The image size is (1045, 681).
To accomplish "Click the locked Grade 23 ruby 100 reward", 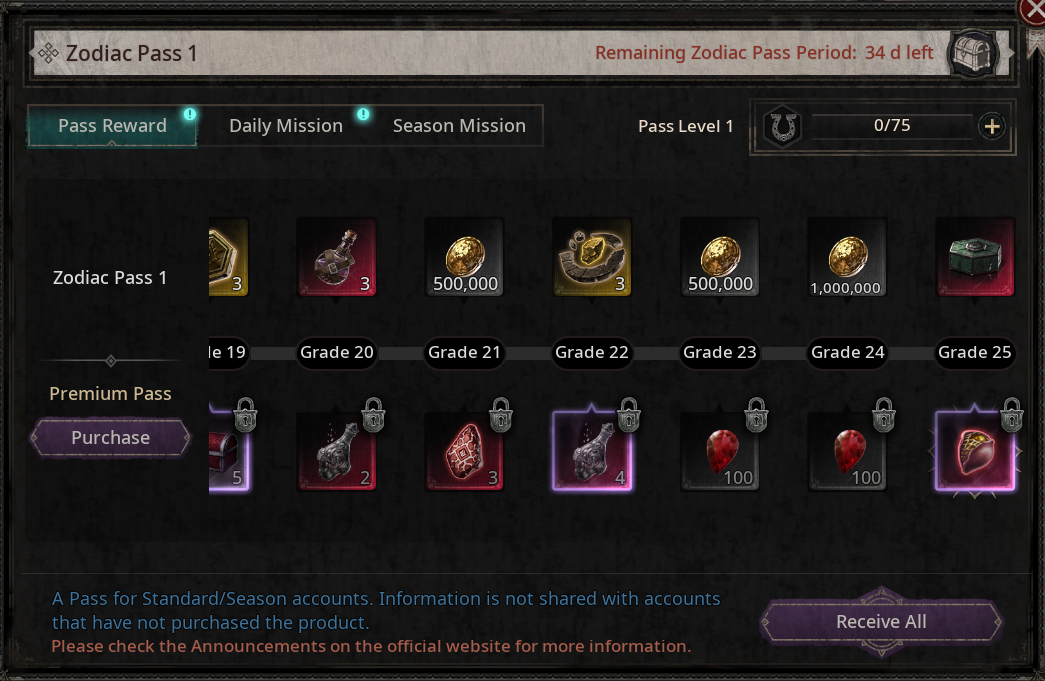I will pyautogui.click(x=720, y=451).
